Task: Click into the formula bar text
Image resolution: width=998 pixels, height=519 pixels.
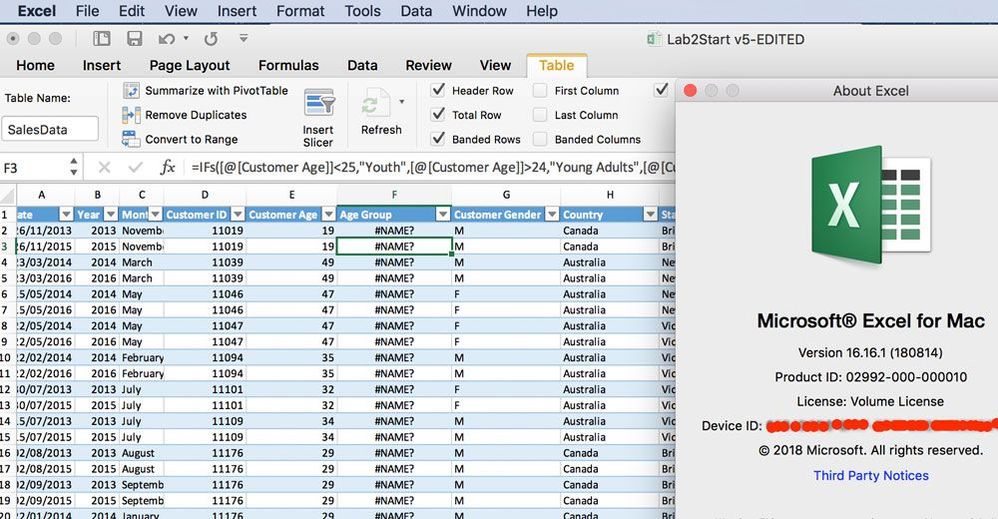Action: pyautogui.click(x=433, y=167)
